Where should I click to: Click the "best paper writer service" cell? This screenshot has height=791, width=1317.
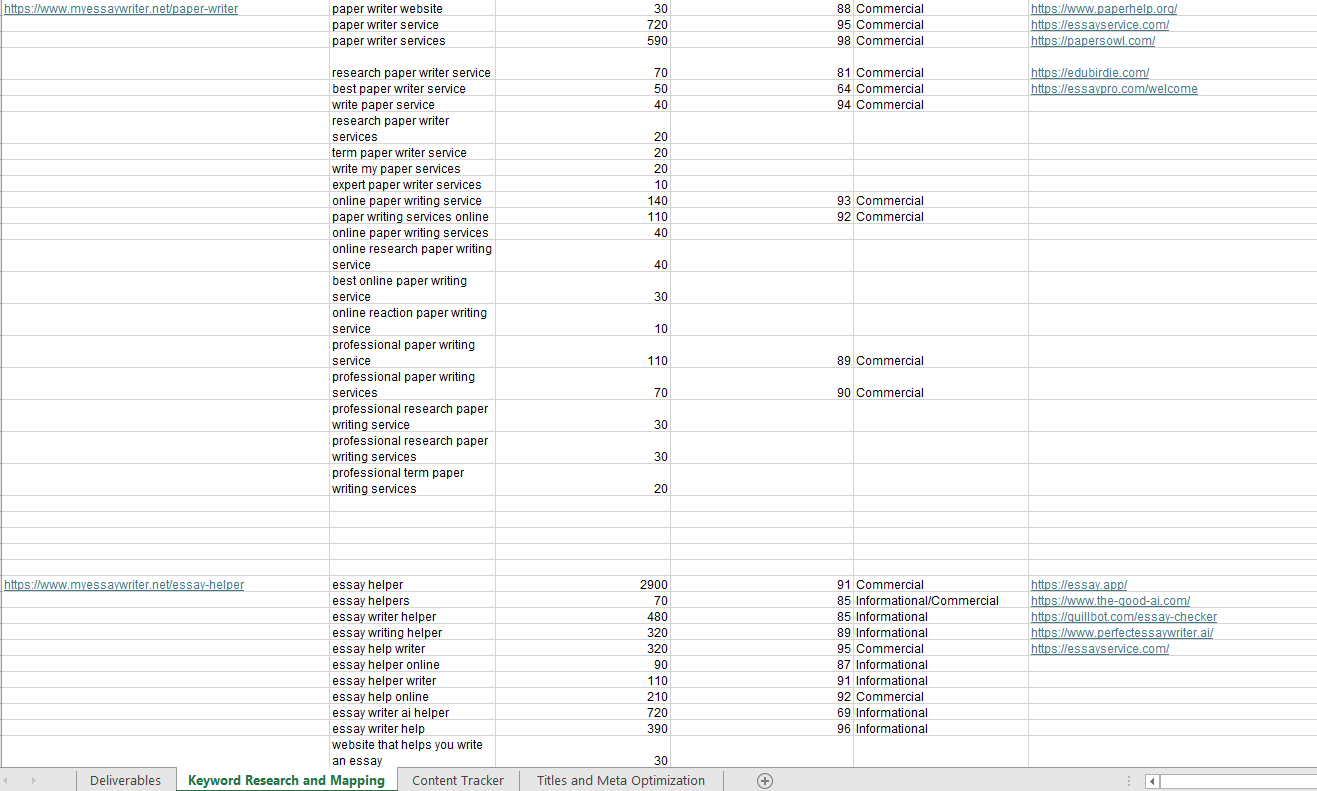[x=412, y=89]
